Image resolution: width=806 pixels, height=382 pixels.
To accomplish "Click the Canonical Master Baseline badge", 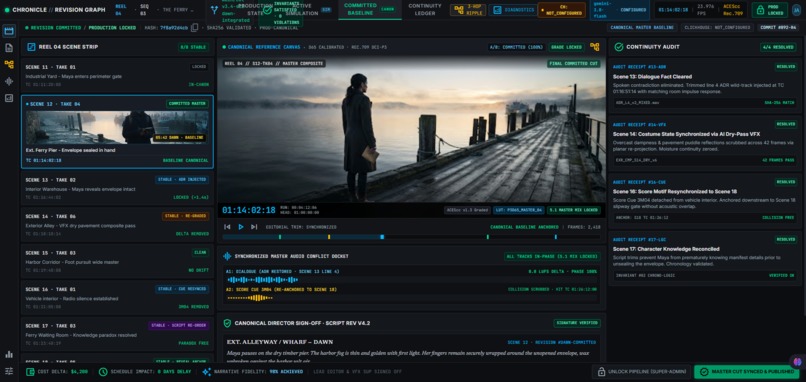I will click(642, 28).
